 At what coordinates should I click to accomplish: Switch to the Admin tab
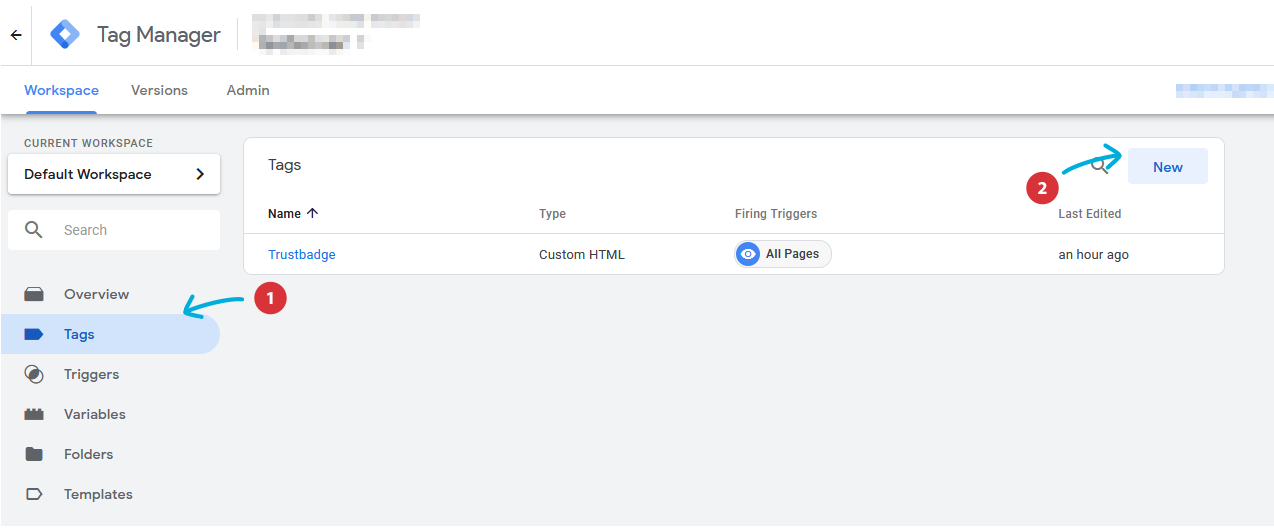[248, 90]
